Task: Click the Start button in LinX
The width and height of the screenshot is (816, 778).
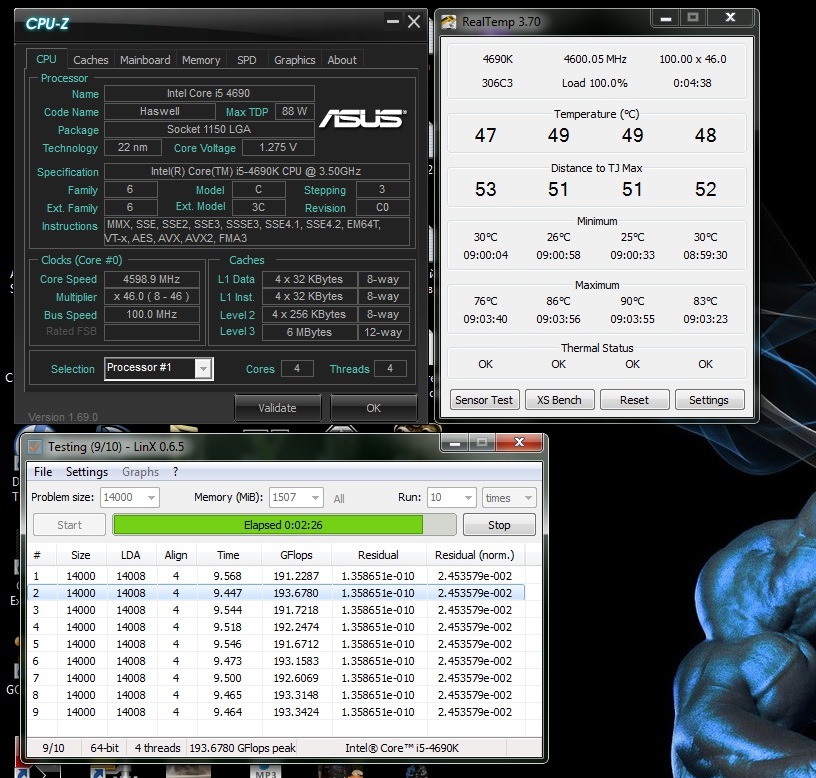Action: (69, 525)
